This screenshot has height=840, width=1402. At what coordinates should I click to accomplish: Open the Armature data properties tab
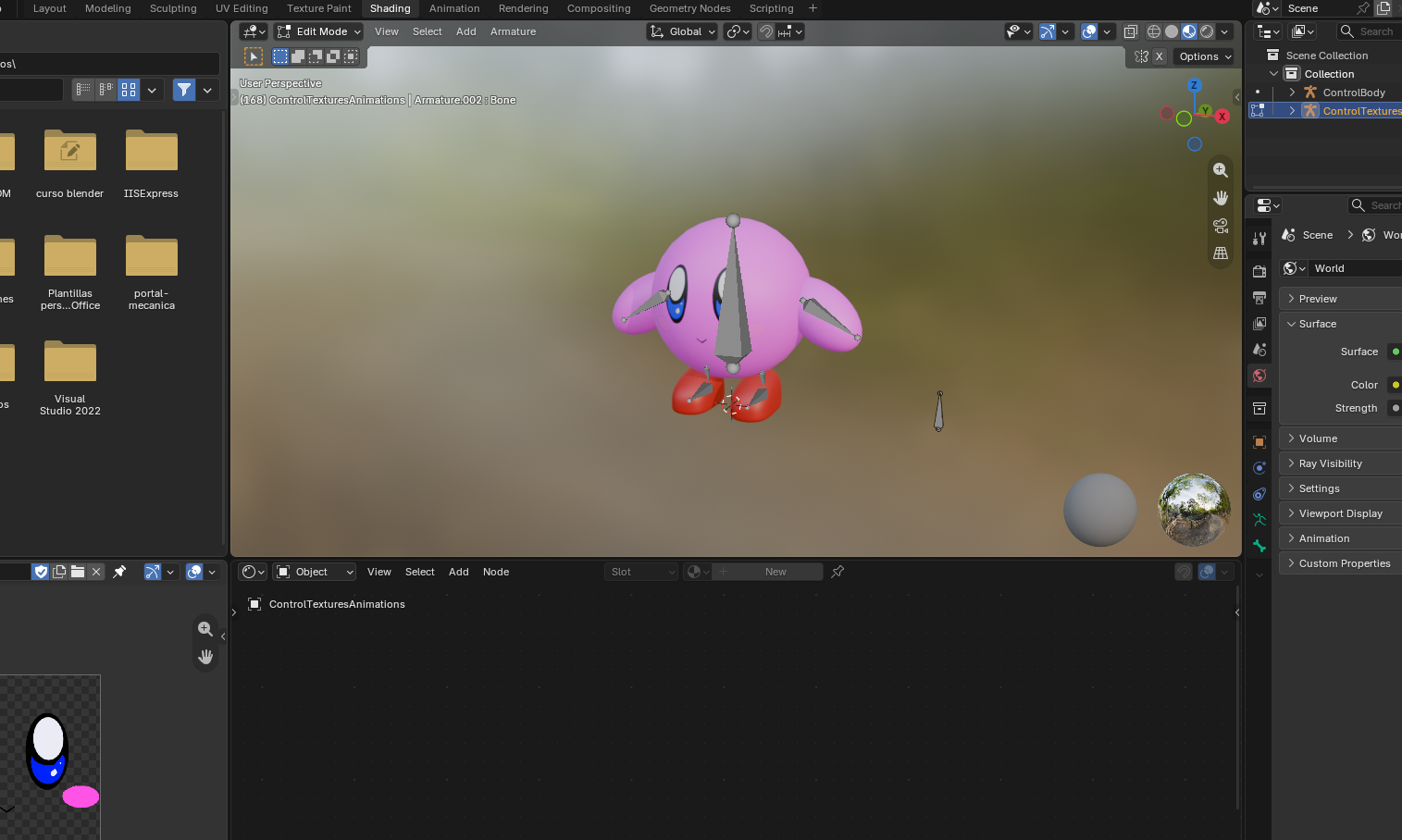click(x=1259, y=519)
